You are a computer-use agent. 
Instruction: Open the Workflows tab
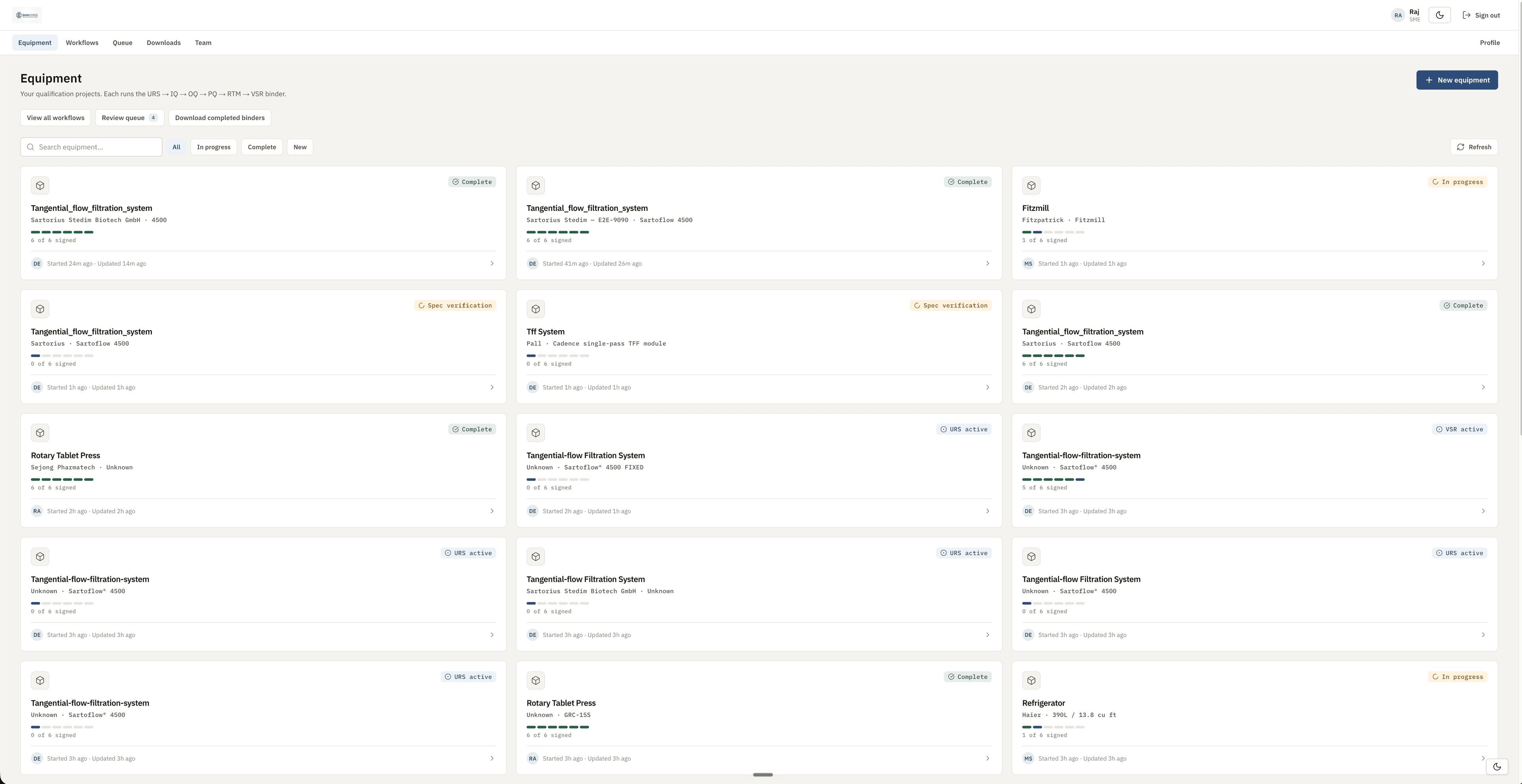(82, 42)
